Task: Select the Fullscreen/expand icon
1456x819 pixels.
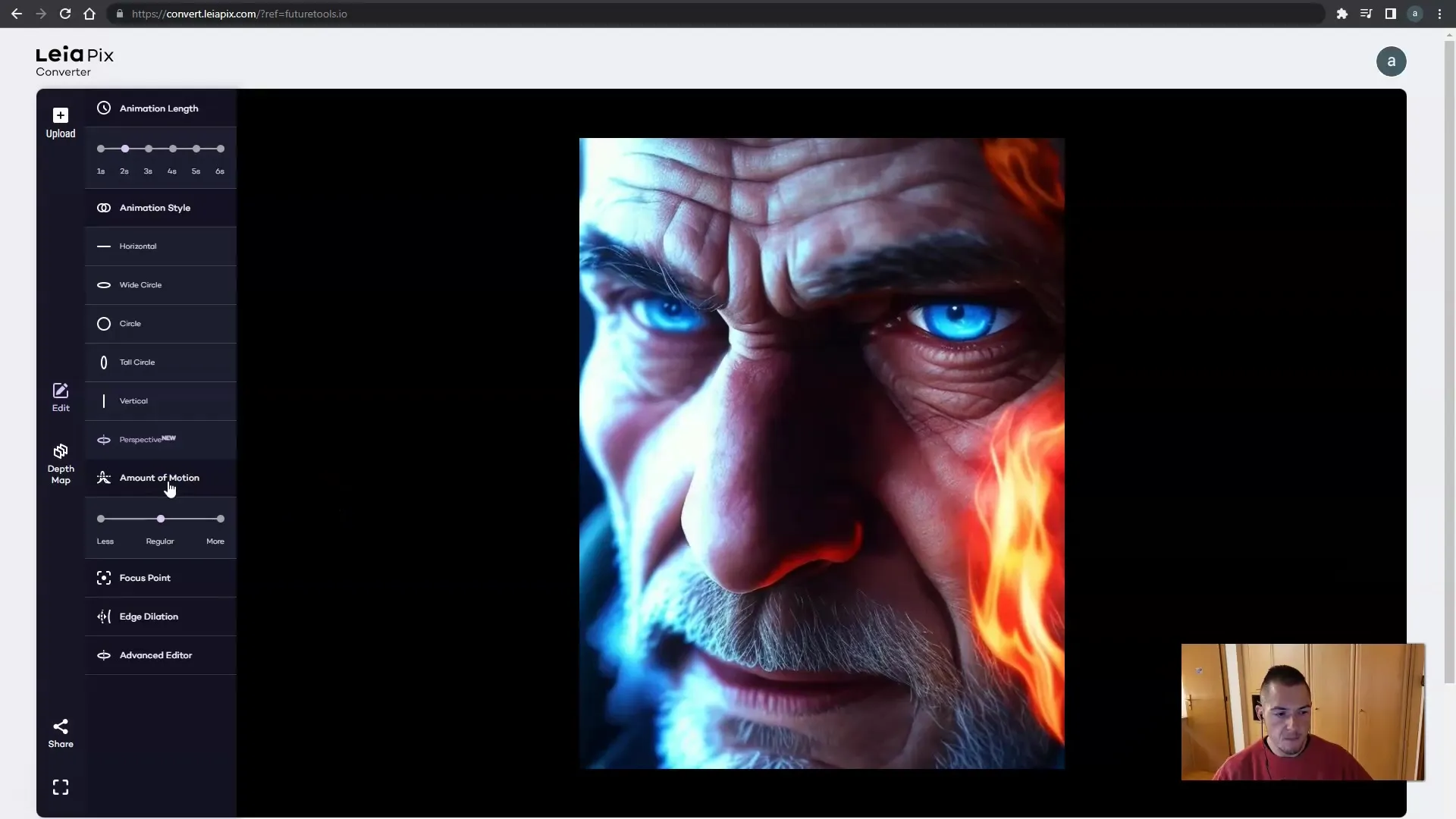Action: click(60, 787)
